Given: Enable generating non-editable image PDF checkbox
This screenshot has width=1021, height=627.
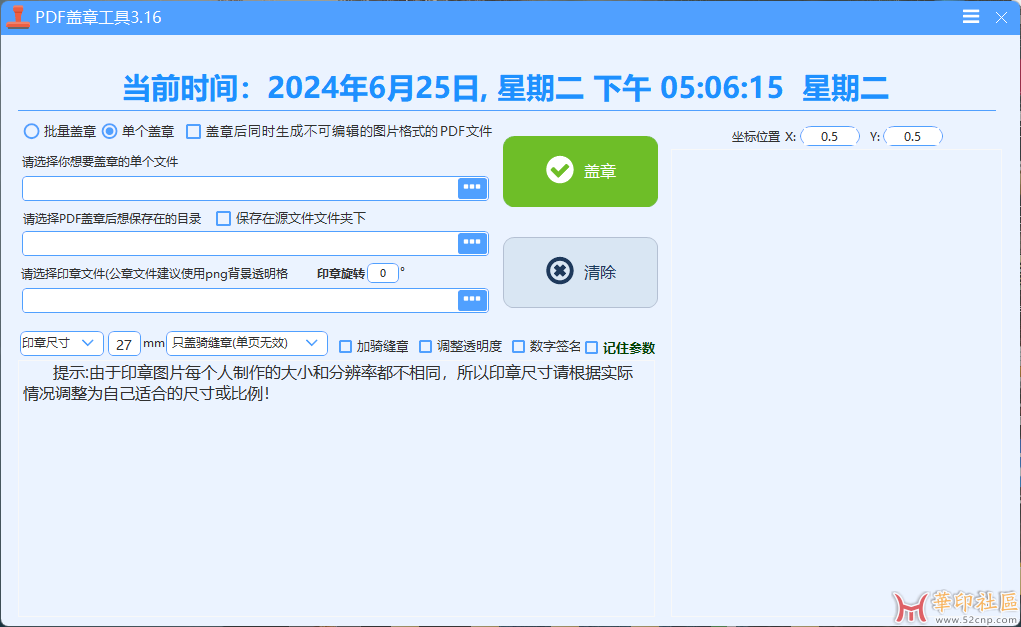Looking at the screenshot, I should point(194,131).
